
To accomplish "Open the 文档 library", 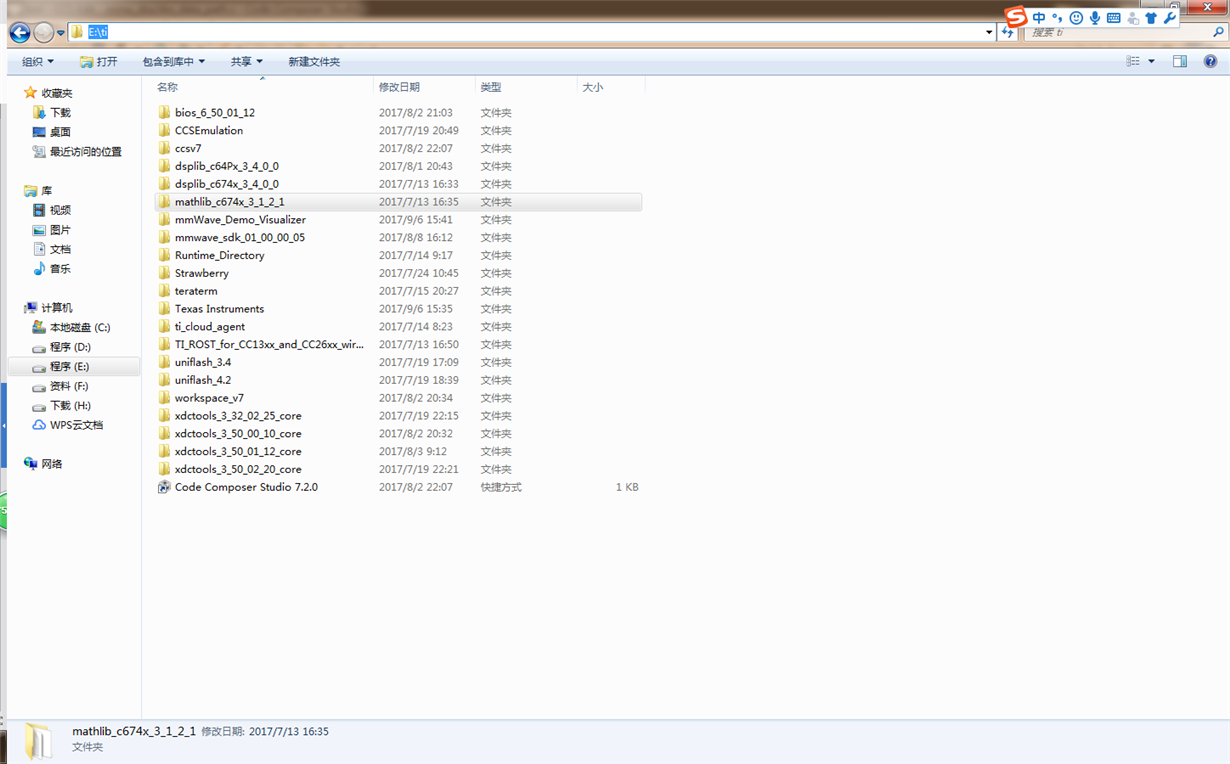I will [61, 249].
